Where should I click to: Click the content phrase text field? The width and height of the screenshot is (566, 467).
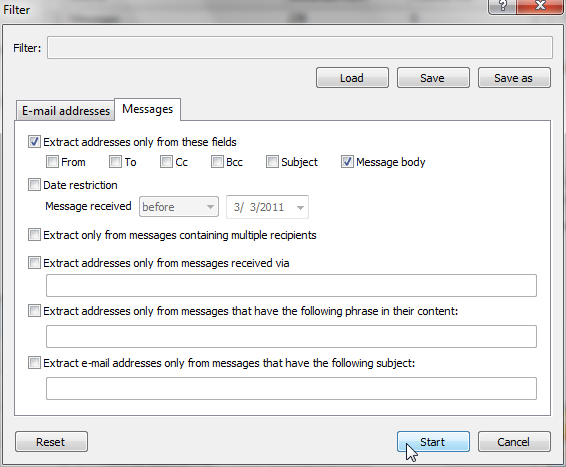291,336
